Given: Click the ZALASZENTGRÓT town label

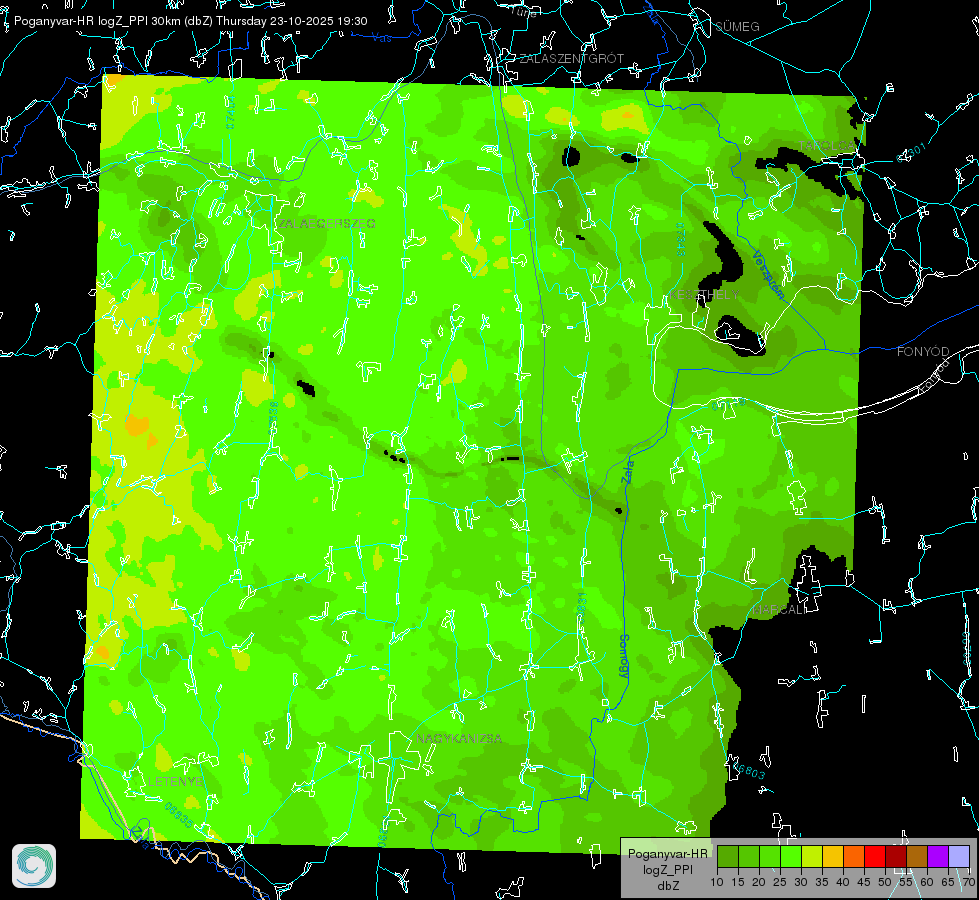Looking at the screenshot, I should (x=571, y=59).
